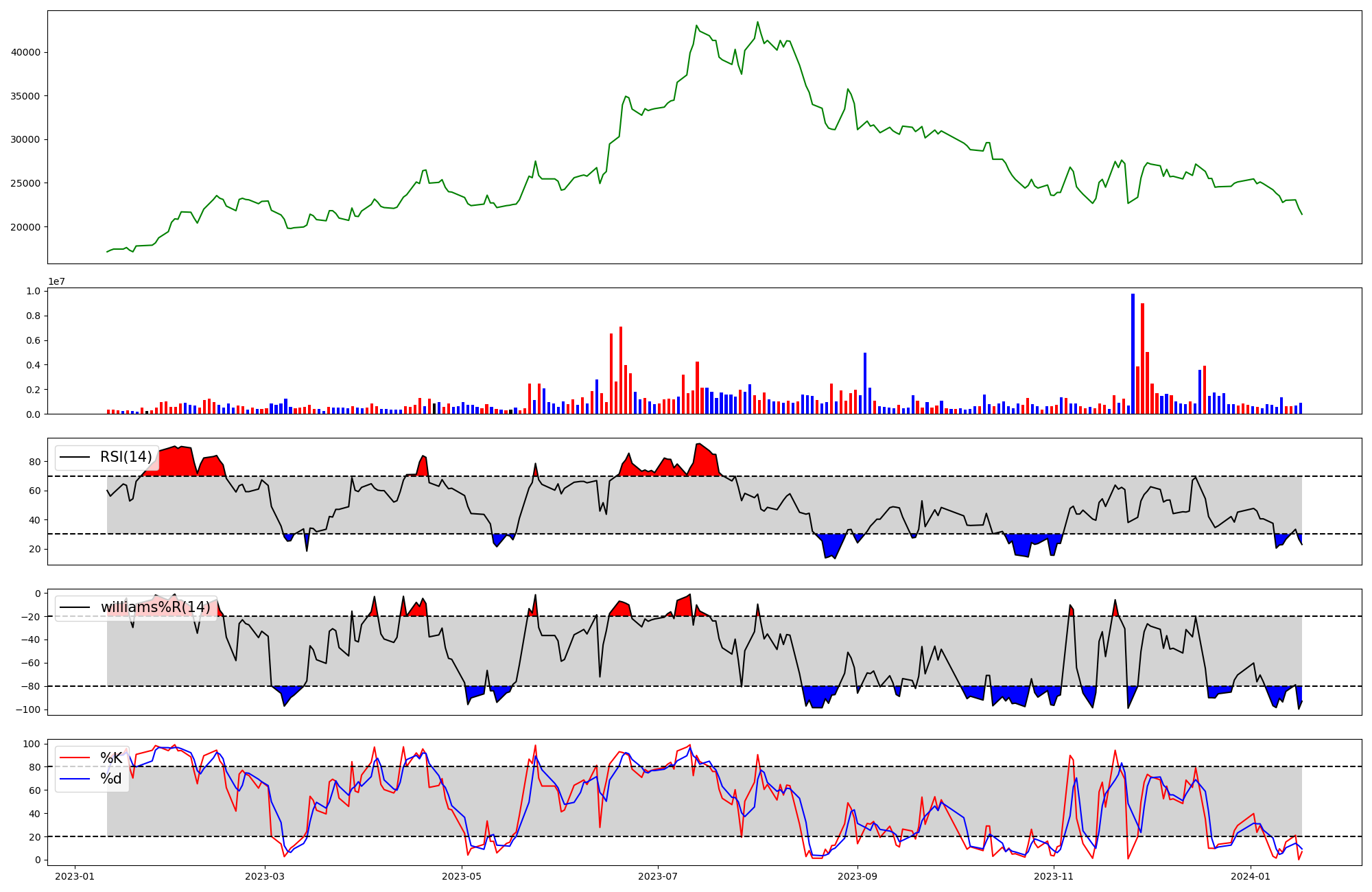Click the 1e7 volume scale label
Viewport: 1372px width, 892px height.
tap(56, 281)
